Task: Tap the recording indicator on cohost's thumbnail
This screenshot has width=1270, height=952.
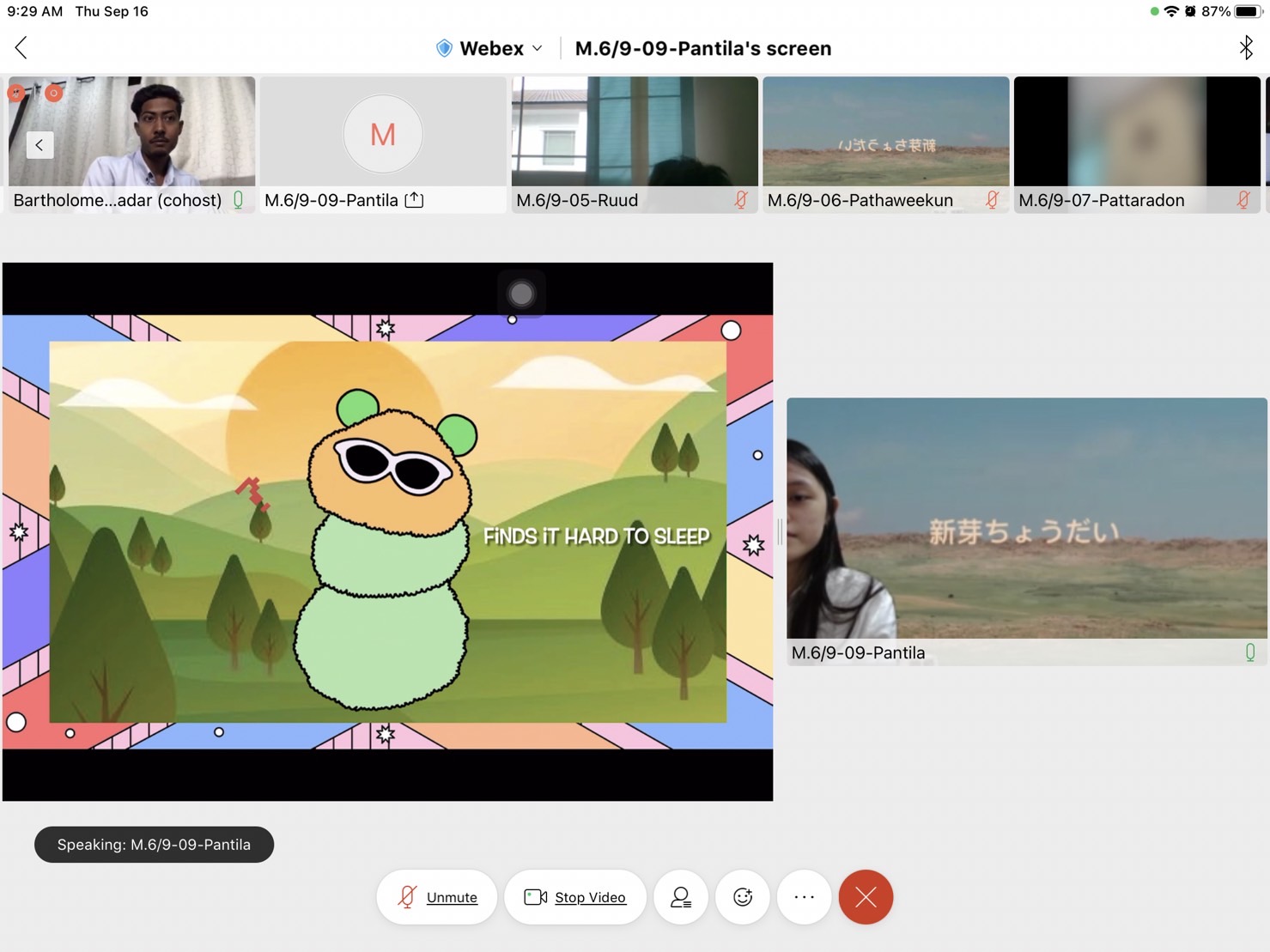Action: coord(53,93)
